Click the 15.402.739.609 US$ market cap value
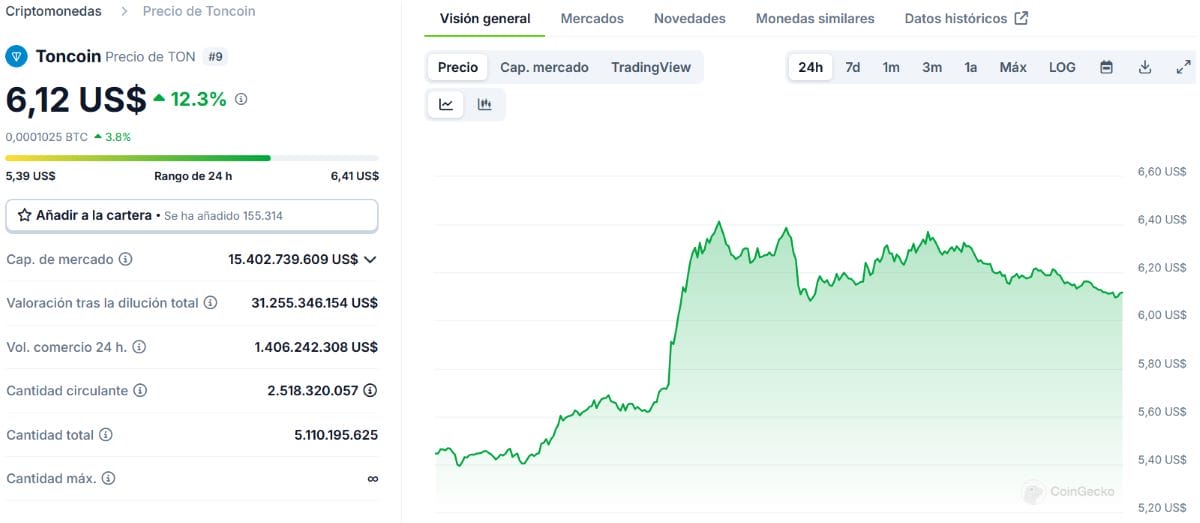 point(293,259)
